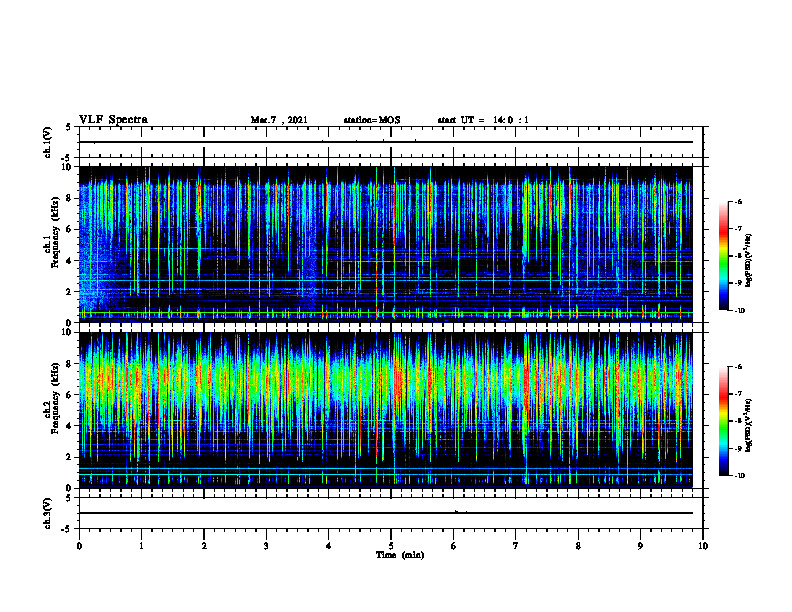Click the date text "Mar.7 , 2021"

click(x=279, y=120)
